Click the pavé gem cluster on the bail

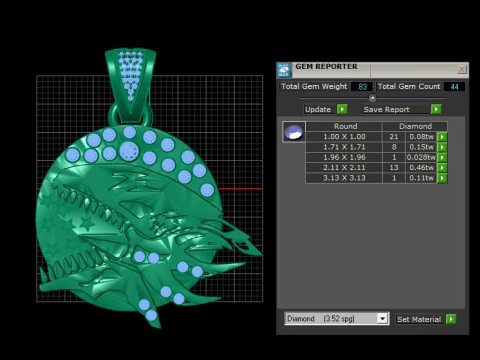coord(131,75)
